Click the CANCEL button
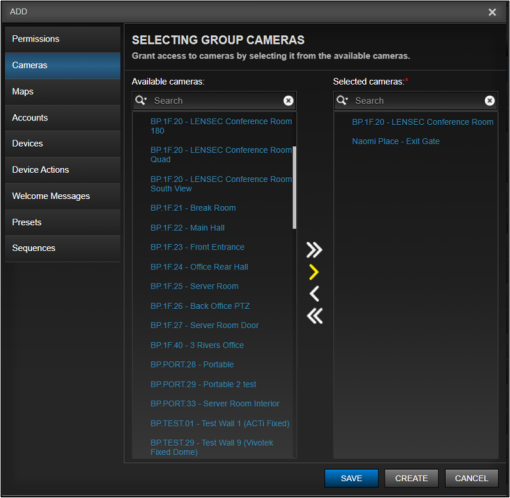510x498 pixels. click(x=472, y=478)
